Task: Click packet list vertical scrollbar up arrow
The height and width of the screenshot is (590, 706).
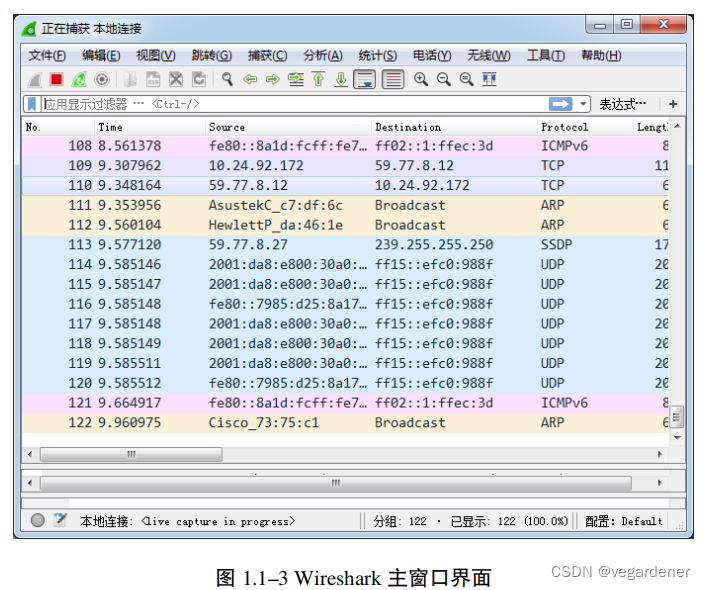Action: [677, 126]
